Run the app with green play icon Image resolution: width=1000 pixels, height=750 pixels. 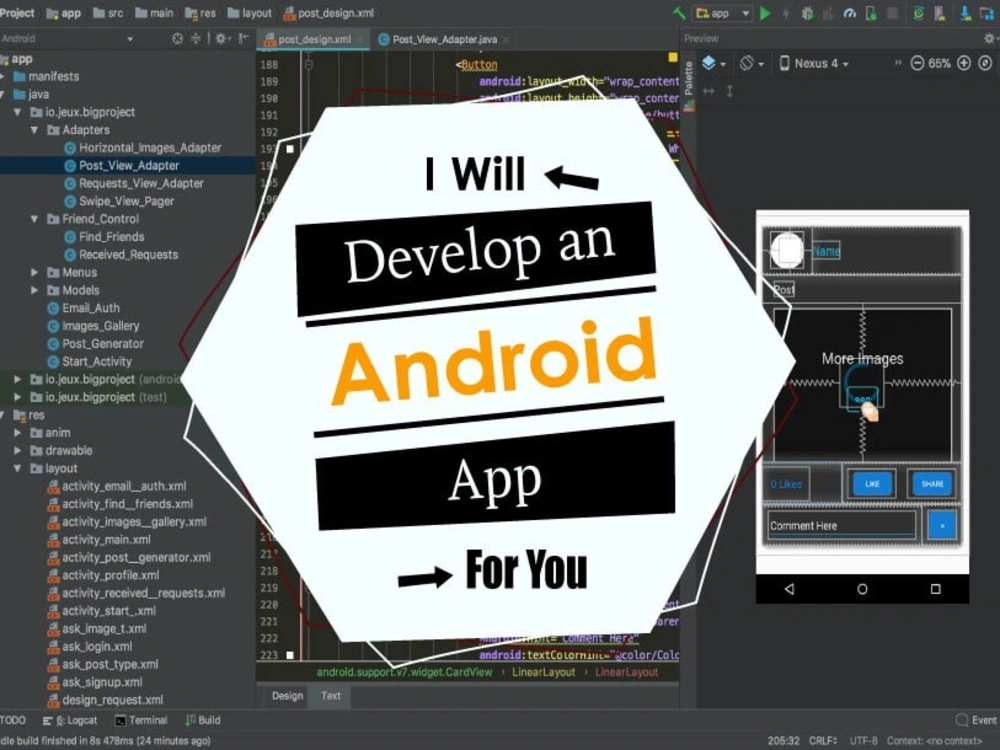[x=765, y=13]
